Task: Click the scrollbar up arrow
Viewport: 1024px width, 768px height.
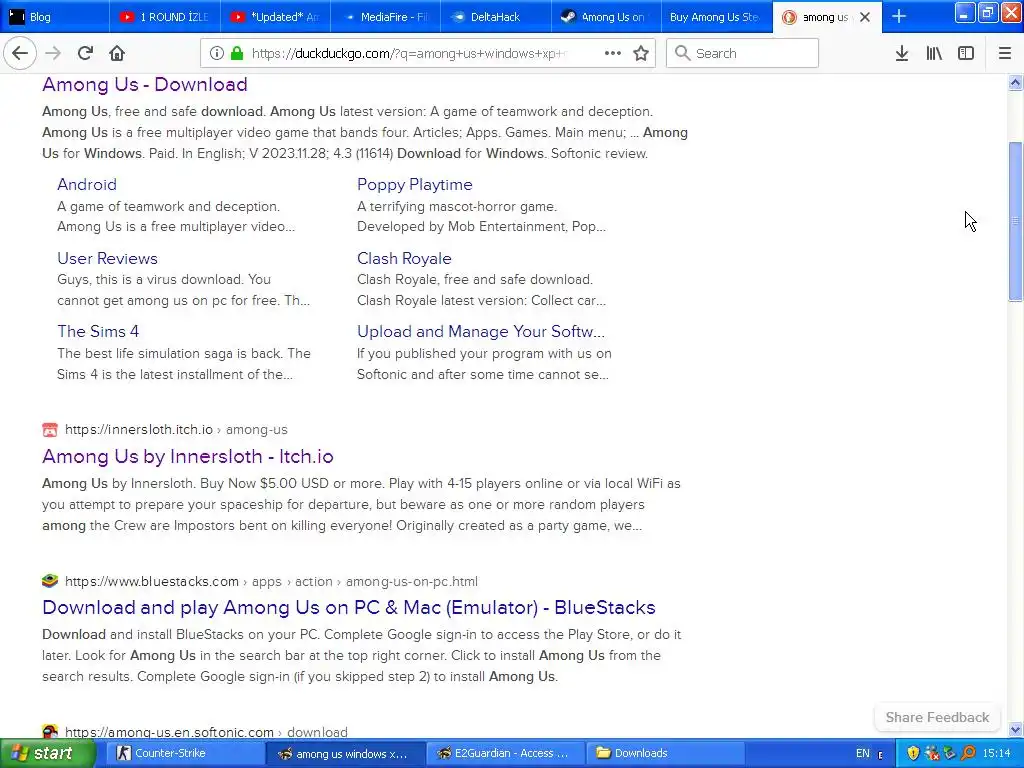Action: click(1015, 82)
